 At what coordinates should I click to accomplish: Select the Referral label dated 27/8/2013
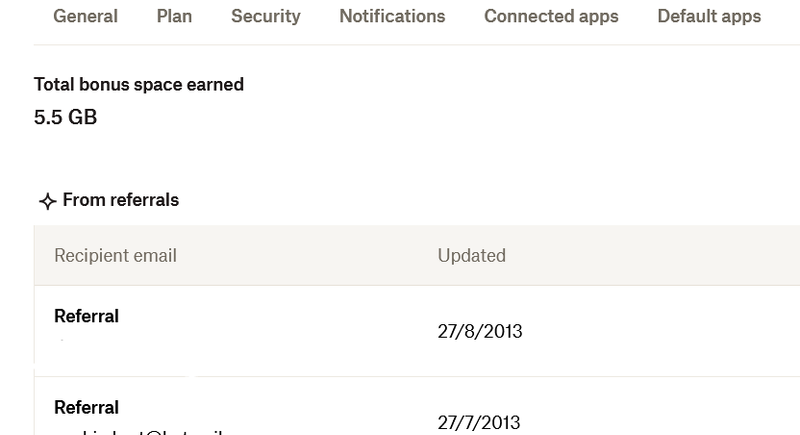86,316
